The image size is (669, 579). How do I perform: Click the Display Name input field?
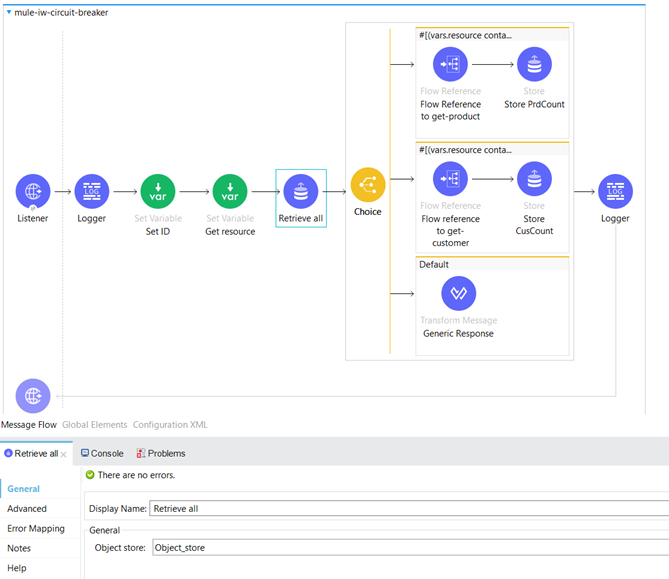[x=409, y=509]
